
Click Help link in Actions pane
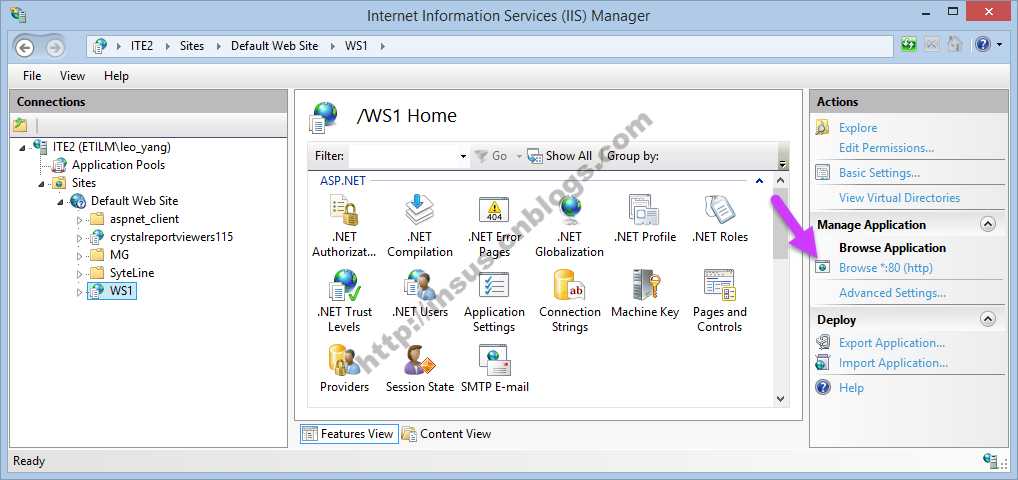(851, 388)
